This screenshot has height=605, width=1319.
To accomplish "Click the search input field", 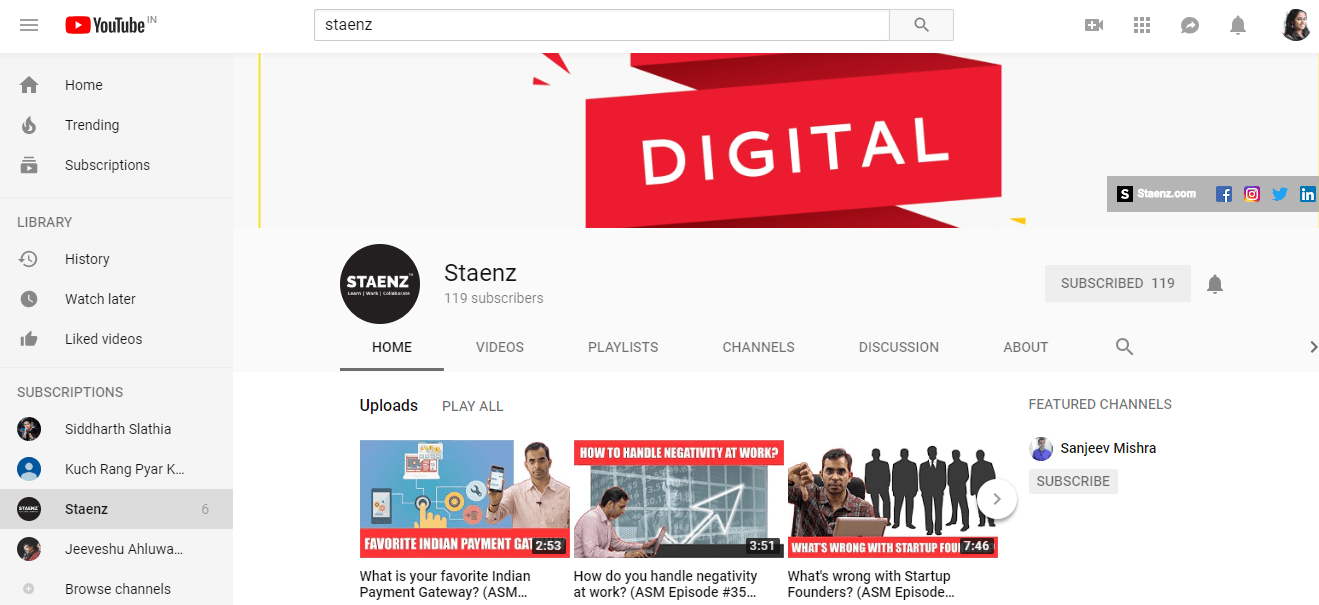I will tap(602, 25).
